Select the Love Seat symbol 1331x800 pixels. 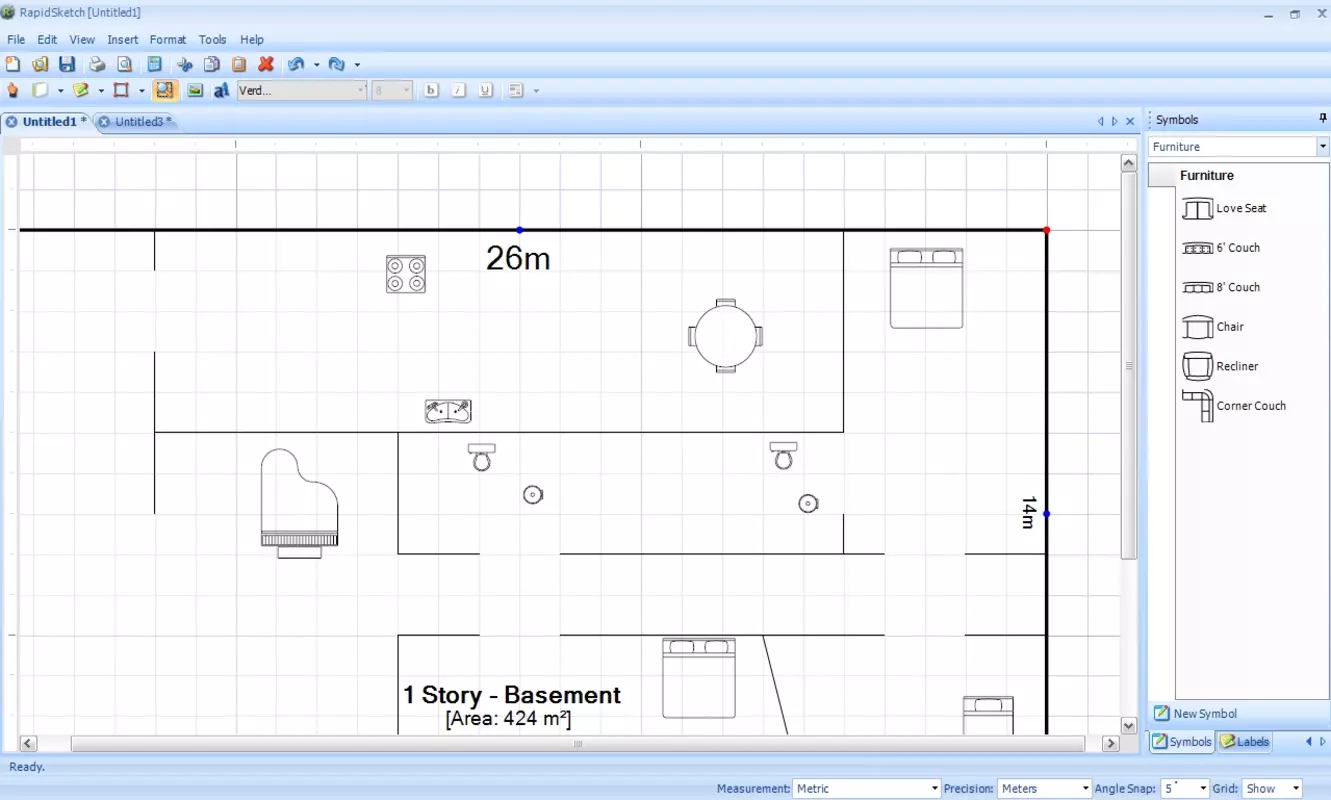[1224, 208]
